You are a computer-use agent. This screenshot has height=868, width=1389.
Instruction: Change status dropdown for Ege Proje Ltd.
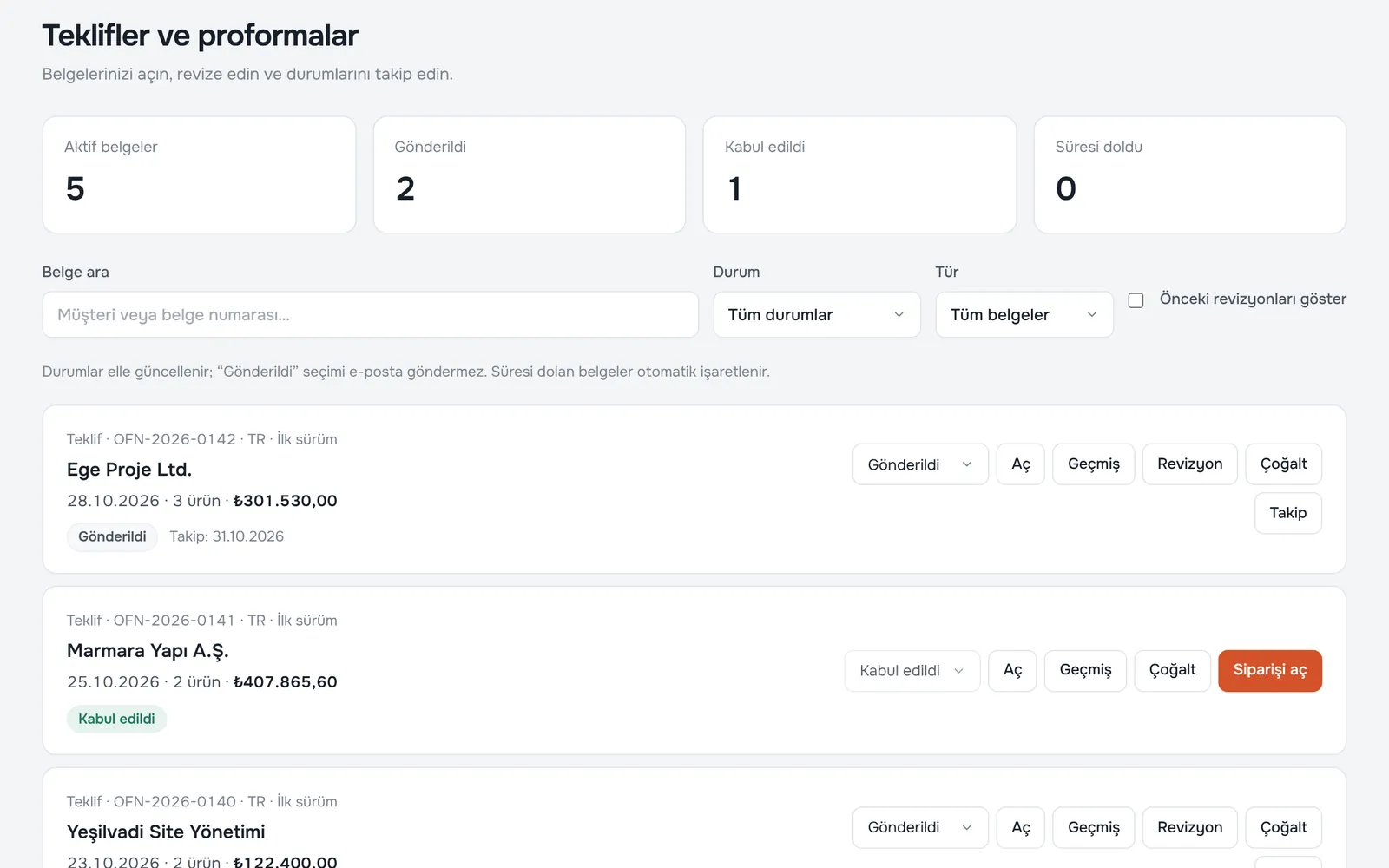pos(920,464)
